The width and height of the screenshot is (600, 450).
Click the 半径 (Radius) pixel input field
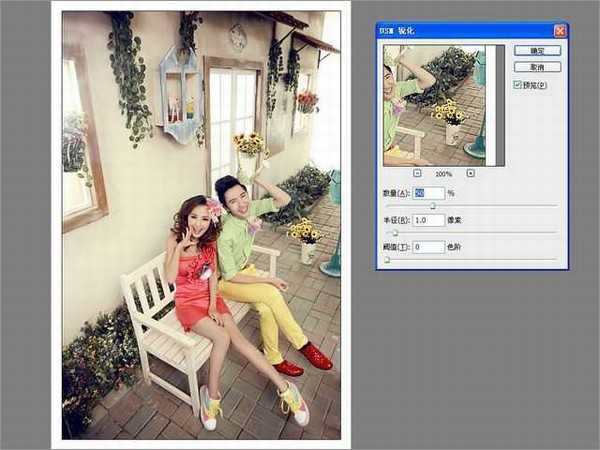click(428, 220)
